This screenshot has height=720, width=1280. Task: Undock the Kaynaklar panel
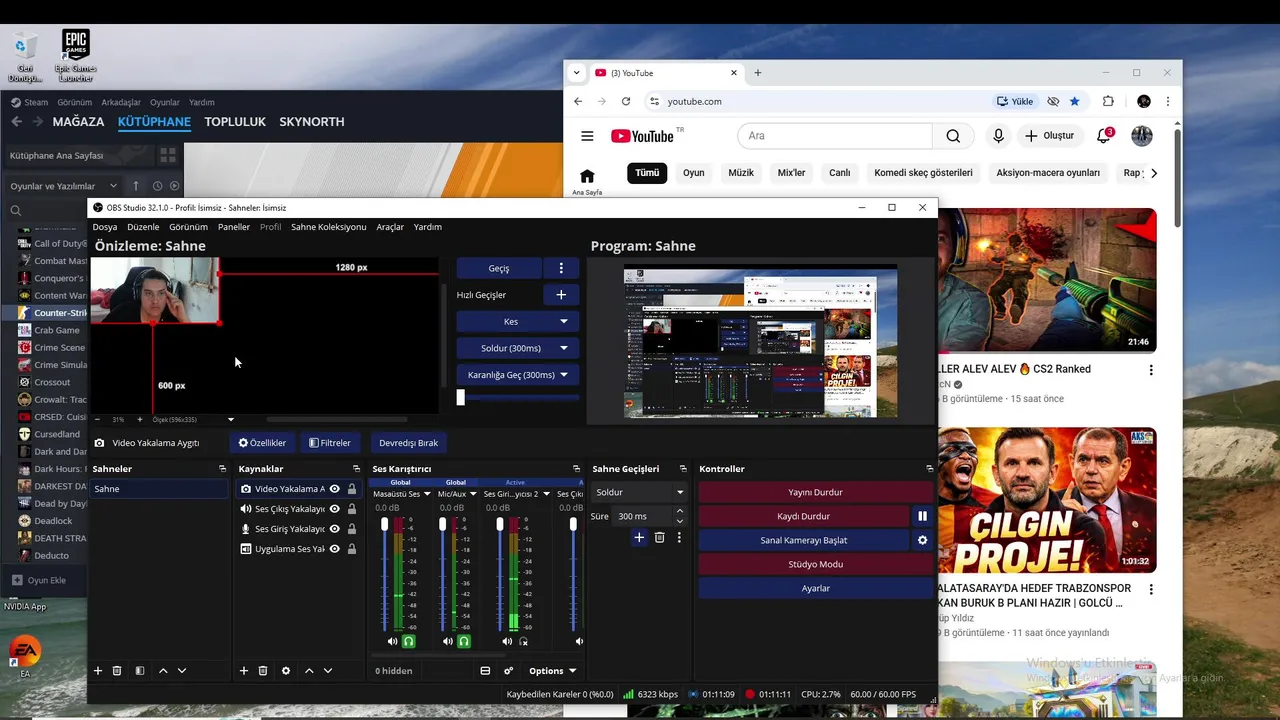point(356,469)
